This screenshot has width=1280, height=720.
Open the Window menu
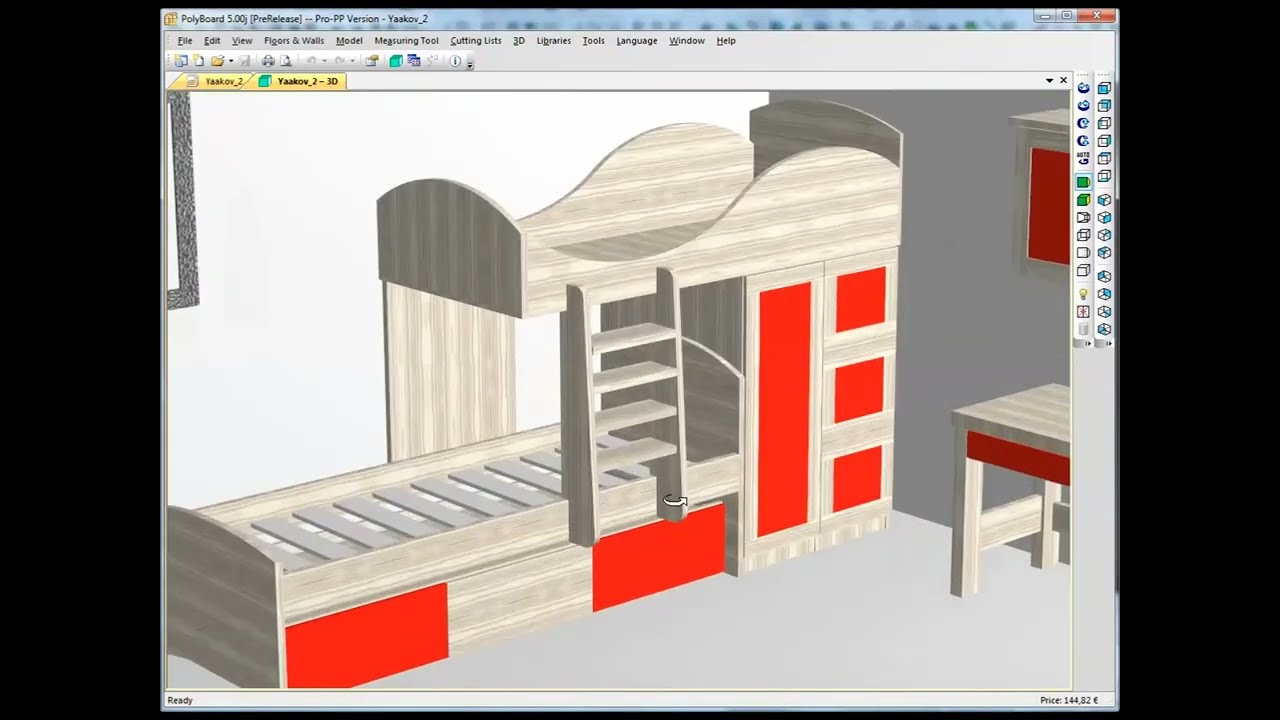[687, 41]
